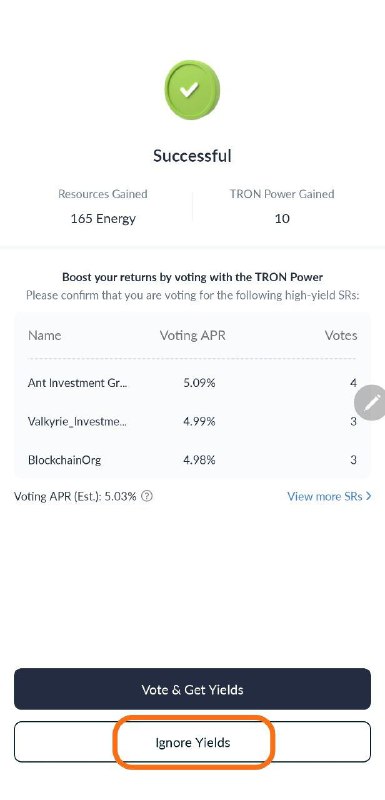
Task: Tap the green success checkmark icon
Action: tap(192, 90)
